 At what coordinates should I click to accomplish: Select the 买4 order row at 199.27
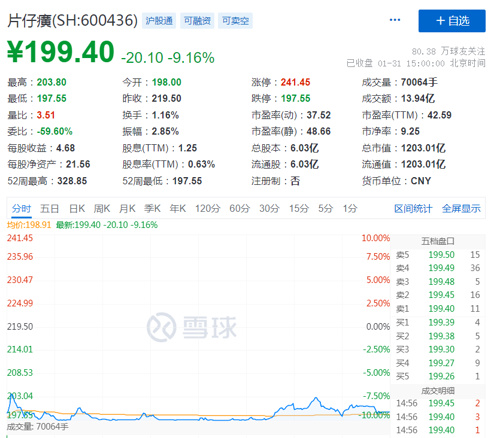(438, 363)
